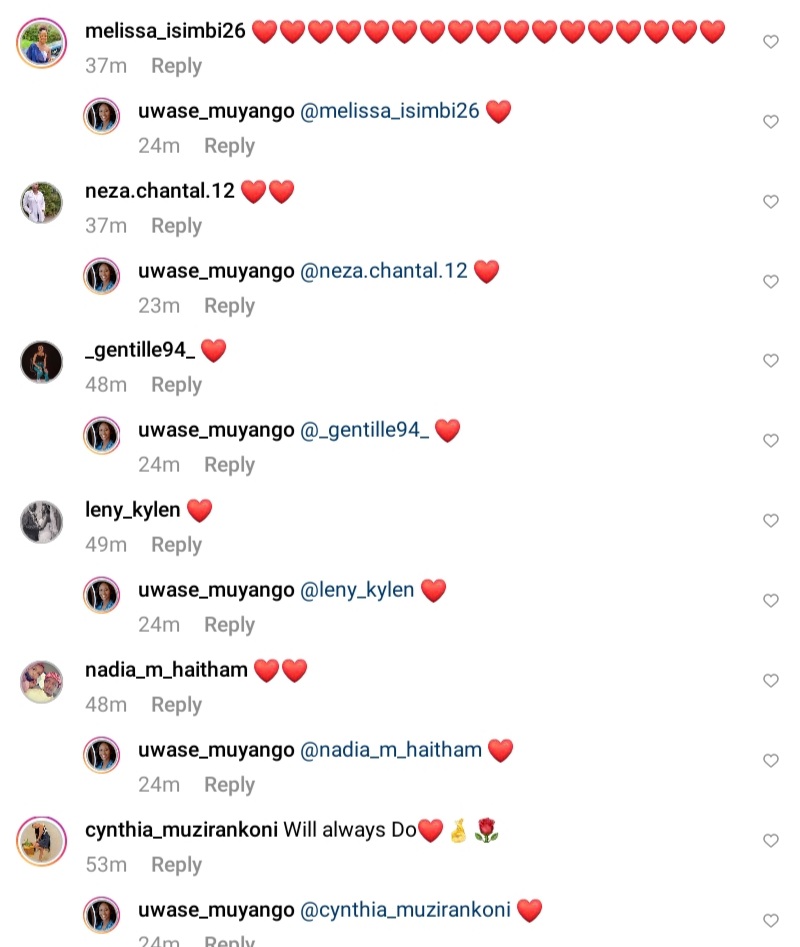Like neza.chantal.12's comment
The width and height of the screenshot is (800, 947).
click(x=770, y=201)
